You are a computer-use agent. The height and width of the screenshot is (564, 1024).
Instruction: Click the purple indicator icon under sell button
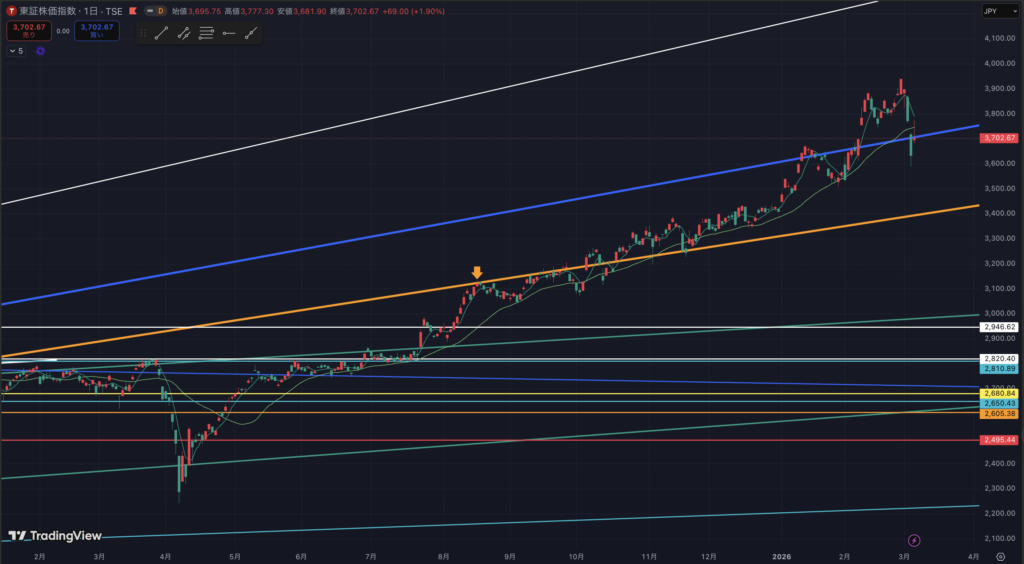[x=40, y=51]
